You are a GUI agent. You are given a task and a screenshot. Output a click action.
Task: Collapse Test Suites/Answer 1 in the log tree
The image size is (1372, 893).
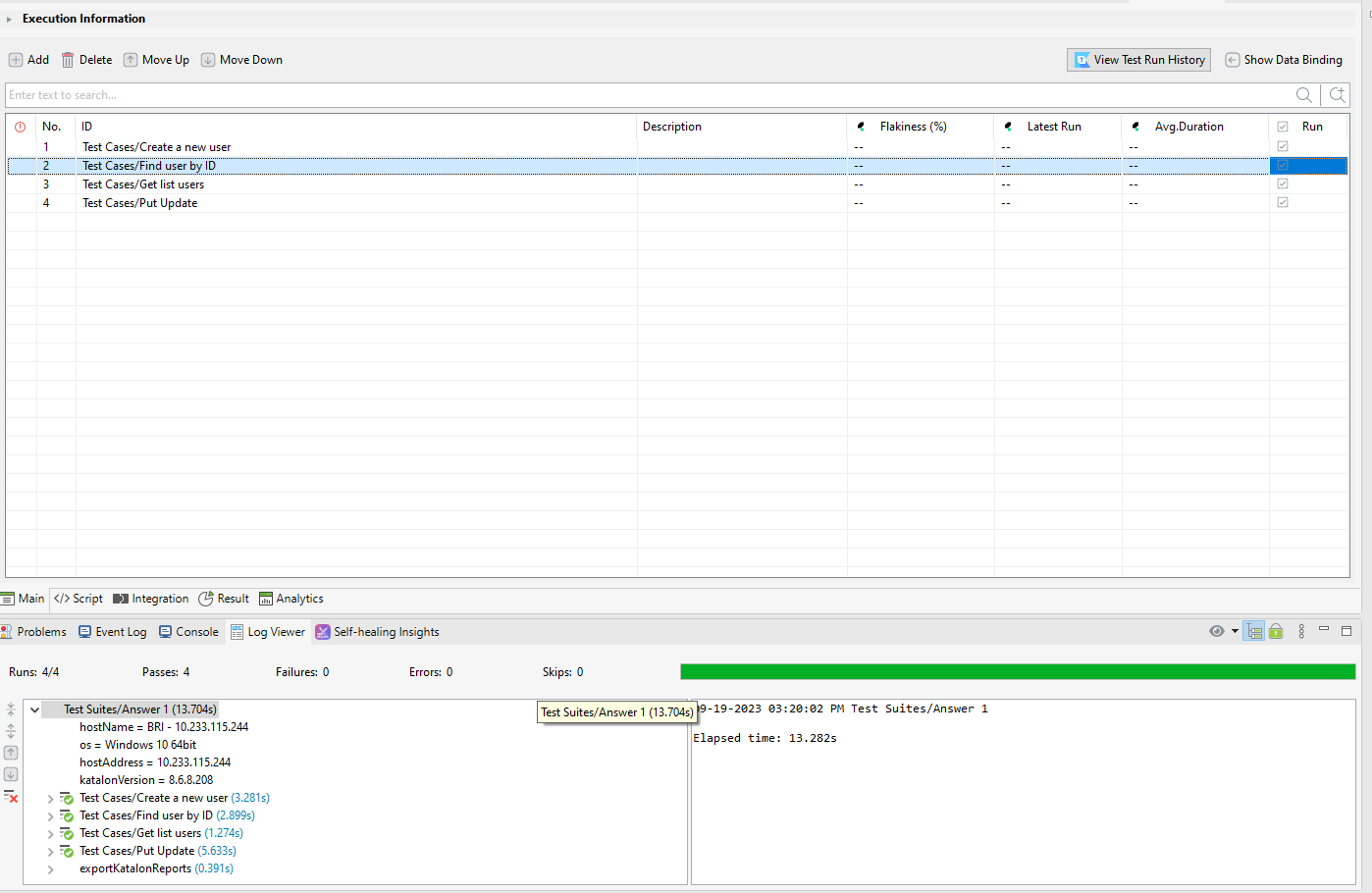pos(34,709)
